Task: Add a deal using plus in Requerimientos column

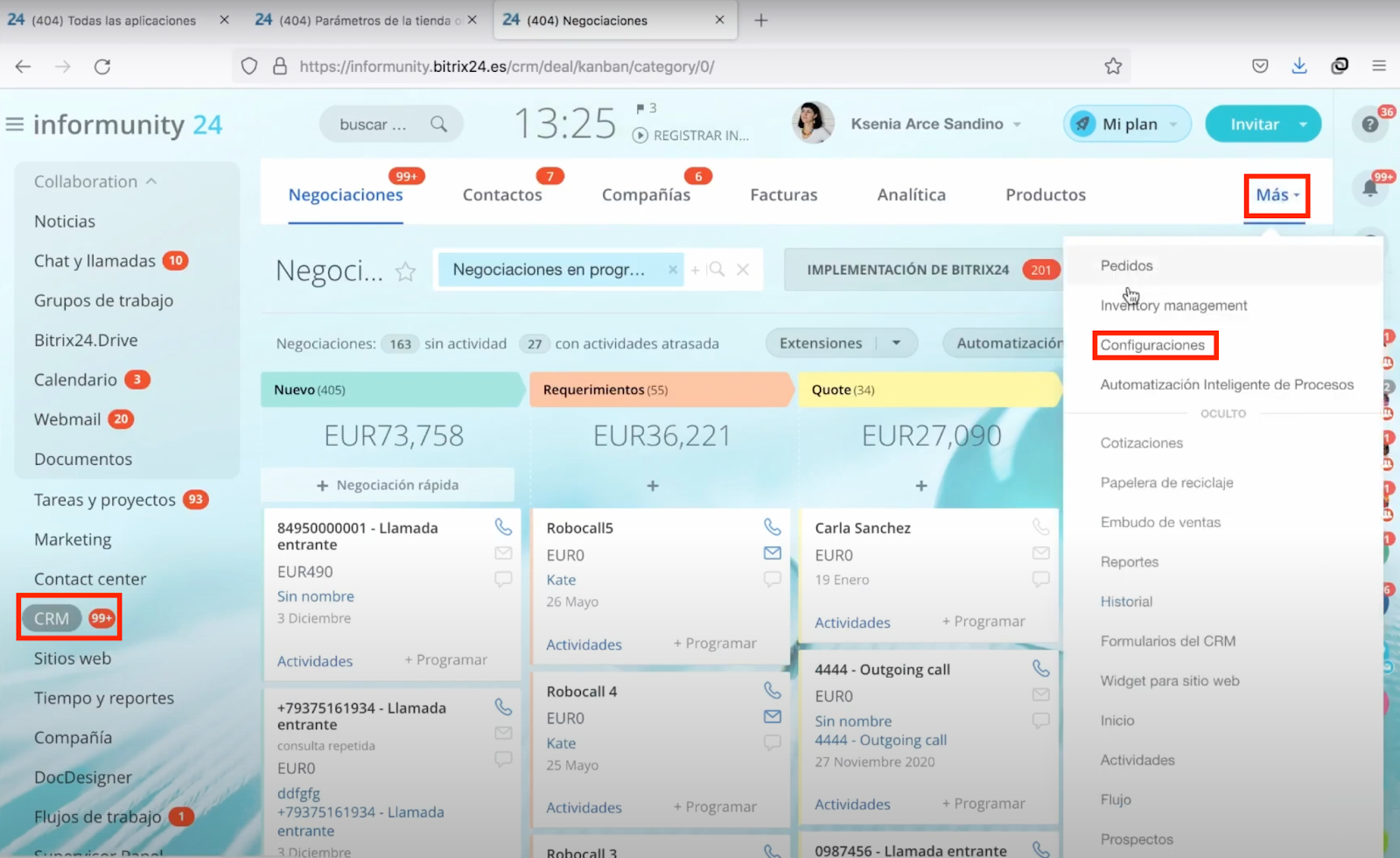Action: point(653,485)
